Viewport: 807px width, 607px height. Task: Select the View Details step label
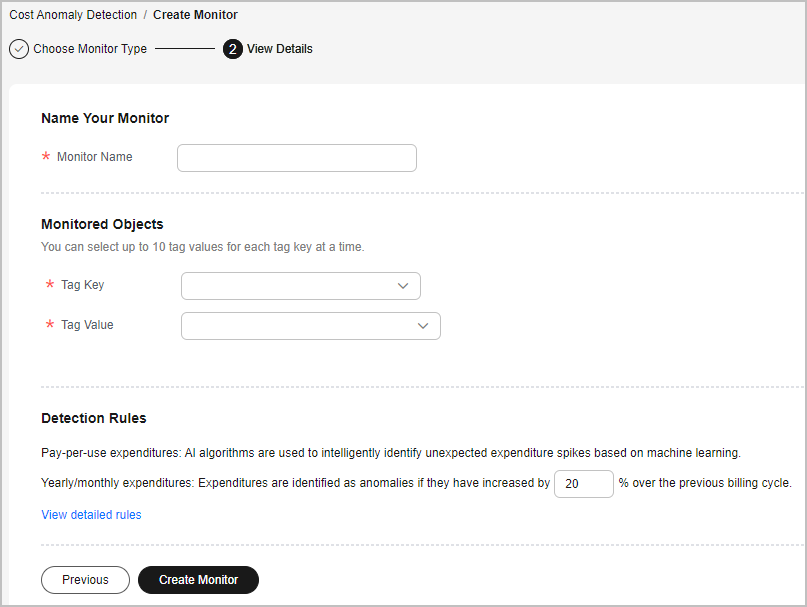tap(279, 49)
